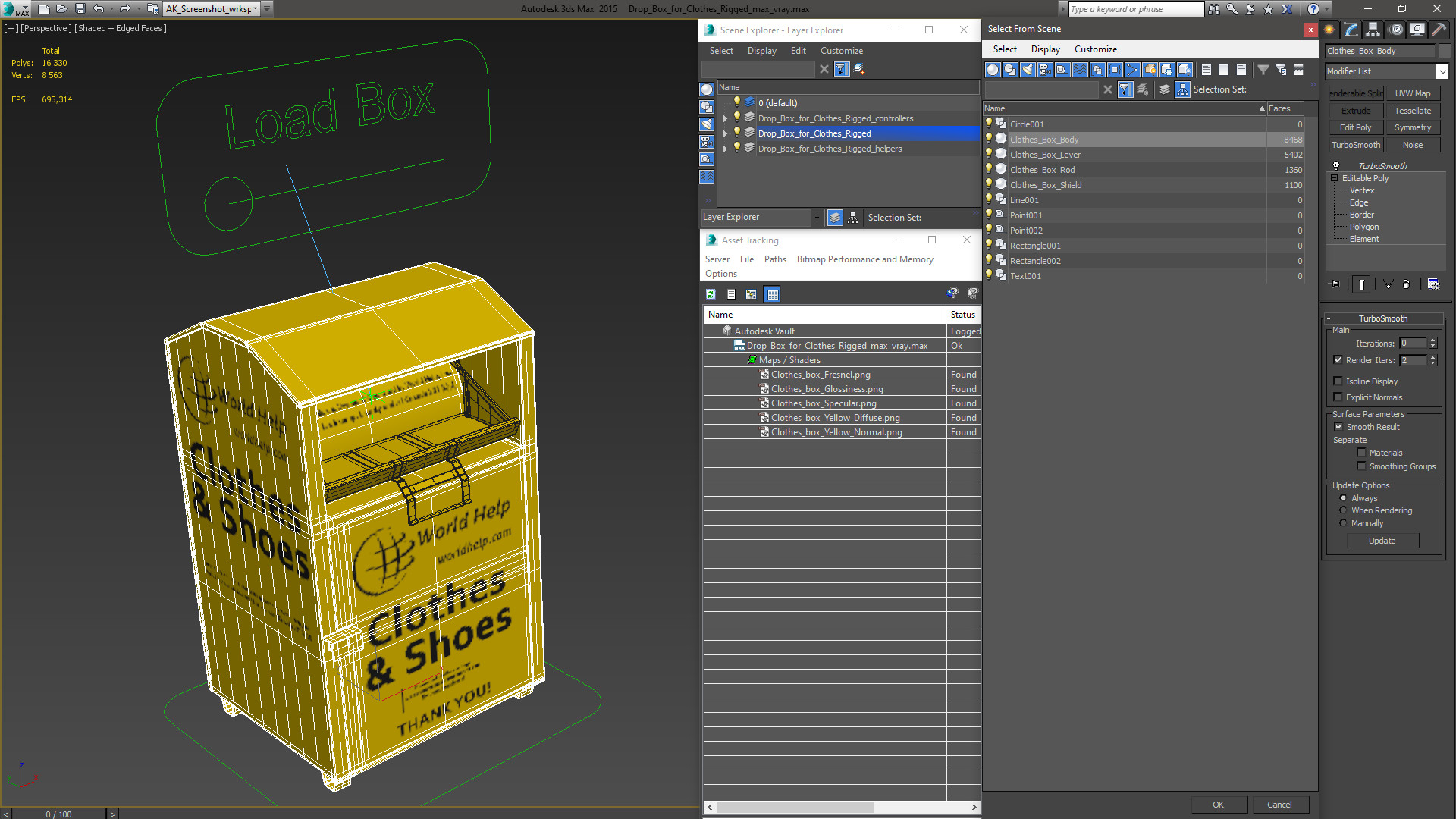Click Select All icon in Select From Scene
The height and width of the screenshot is (819, 1456).
coord(1207,70)
